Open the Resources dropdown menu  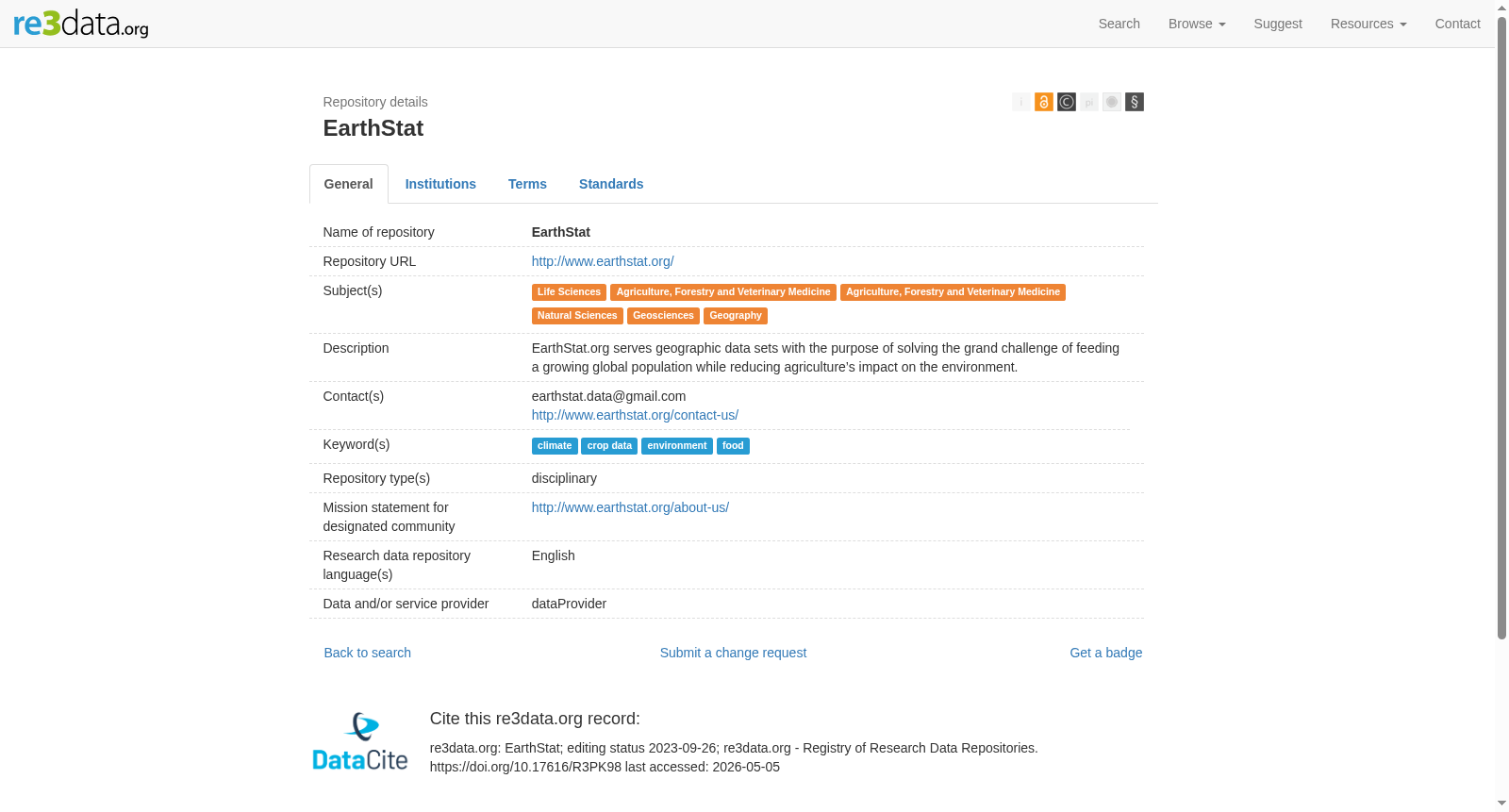(x=1368, y=24)
